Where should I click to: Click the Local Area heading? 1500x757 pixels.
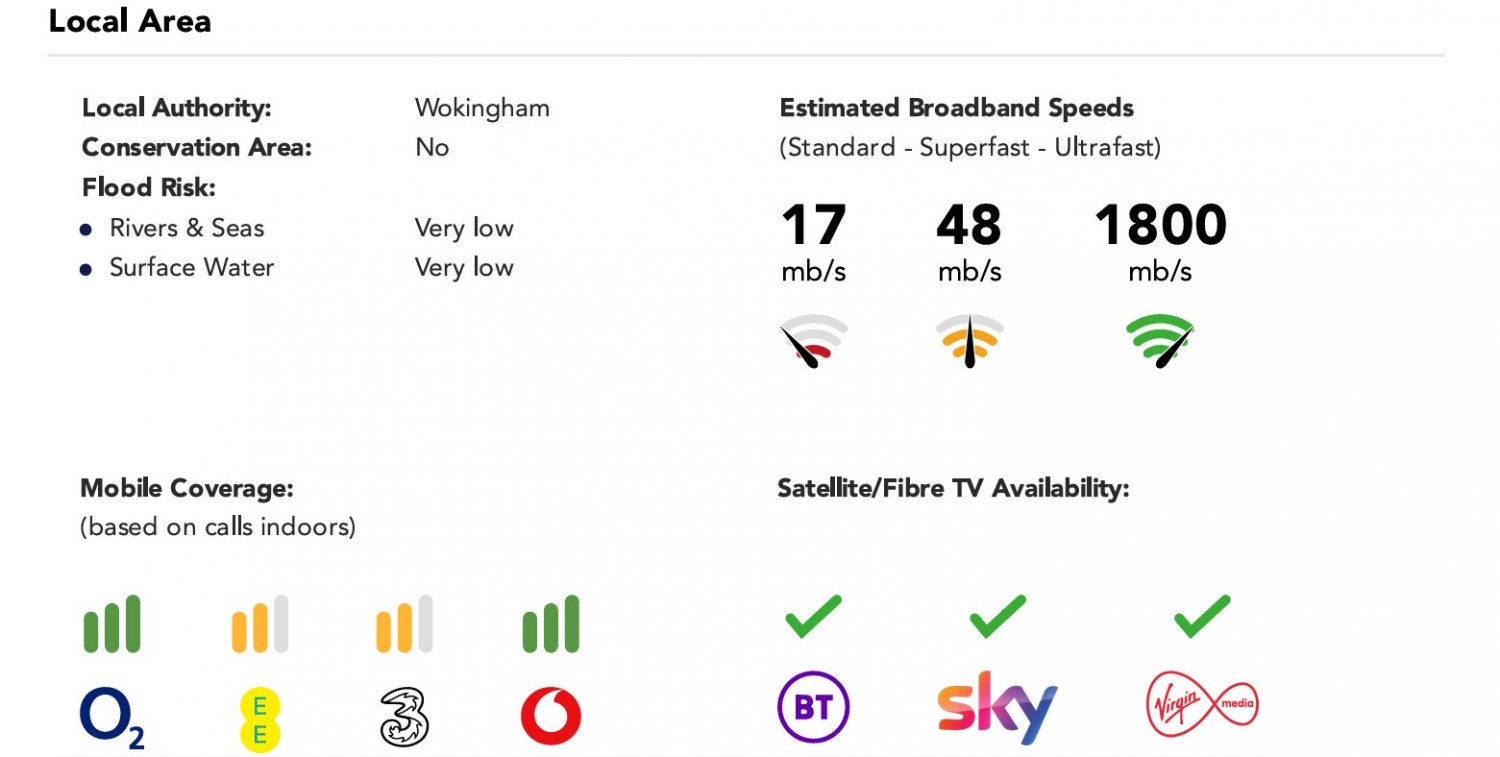[130, 22]
